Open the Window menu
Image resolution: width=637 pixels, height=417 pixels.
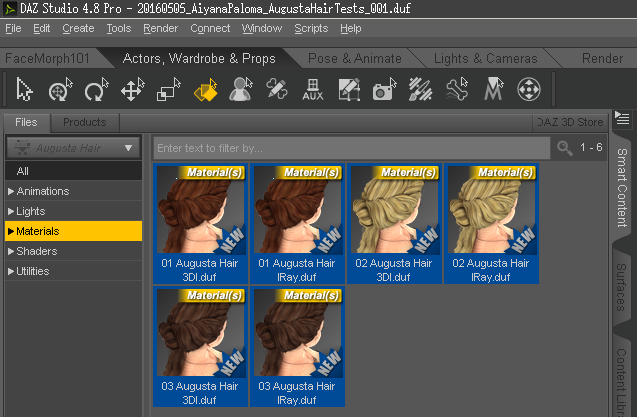[x=262, y=28]
